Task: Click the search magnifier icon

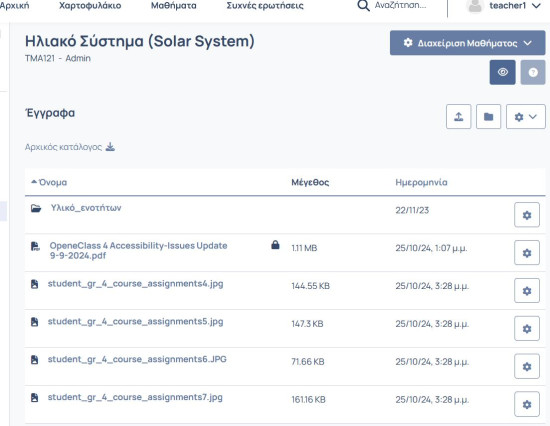Action: coord(363,6)
